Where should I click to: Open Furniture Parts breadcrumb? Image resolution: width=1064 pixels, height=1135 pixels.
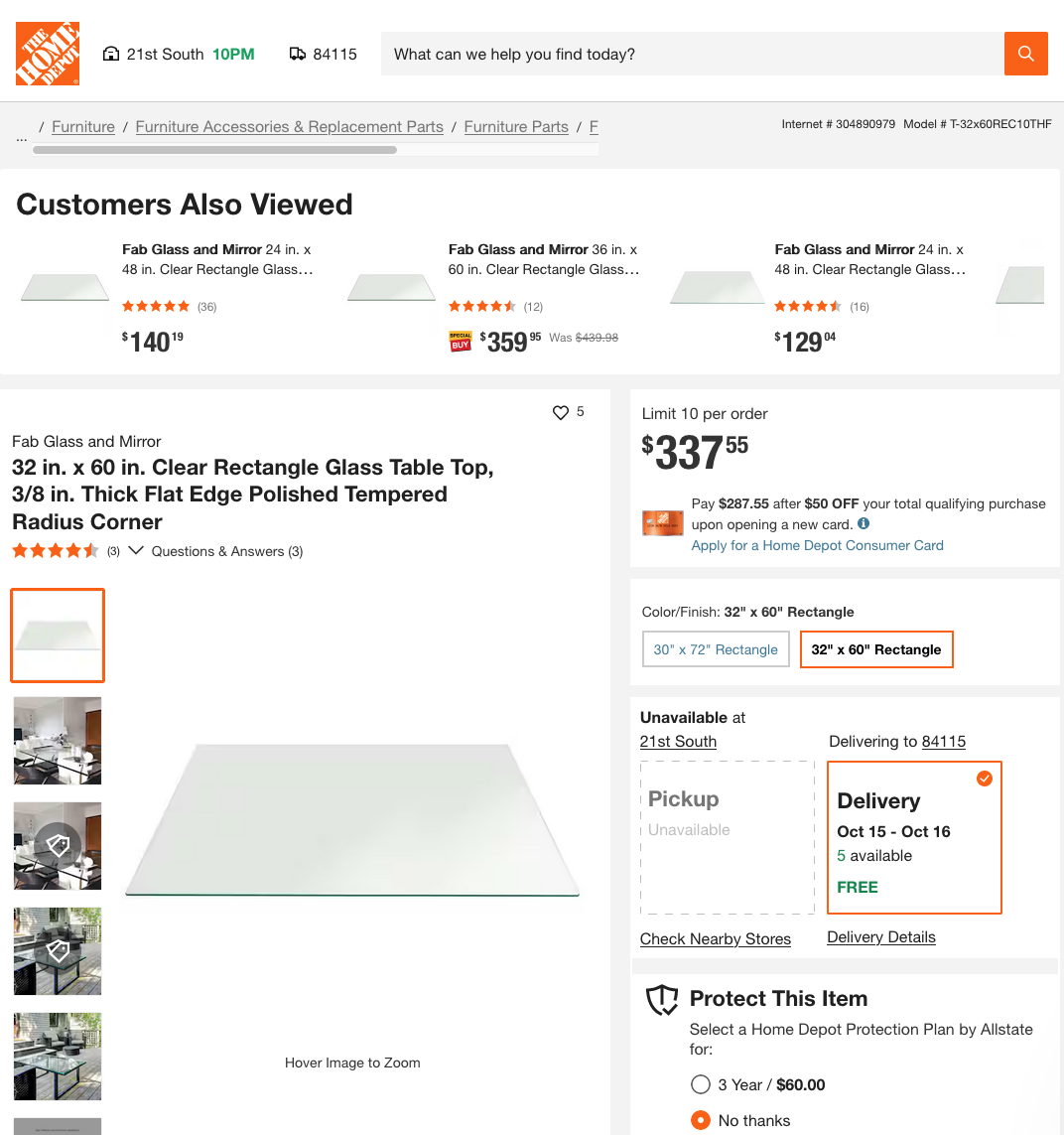pyautogui.click(x=516, y=127)
